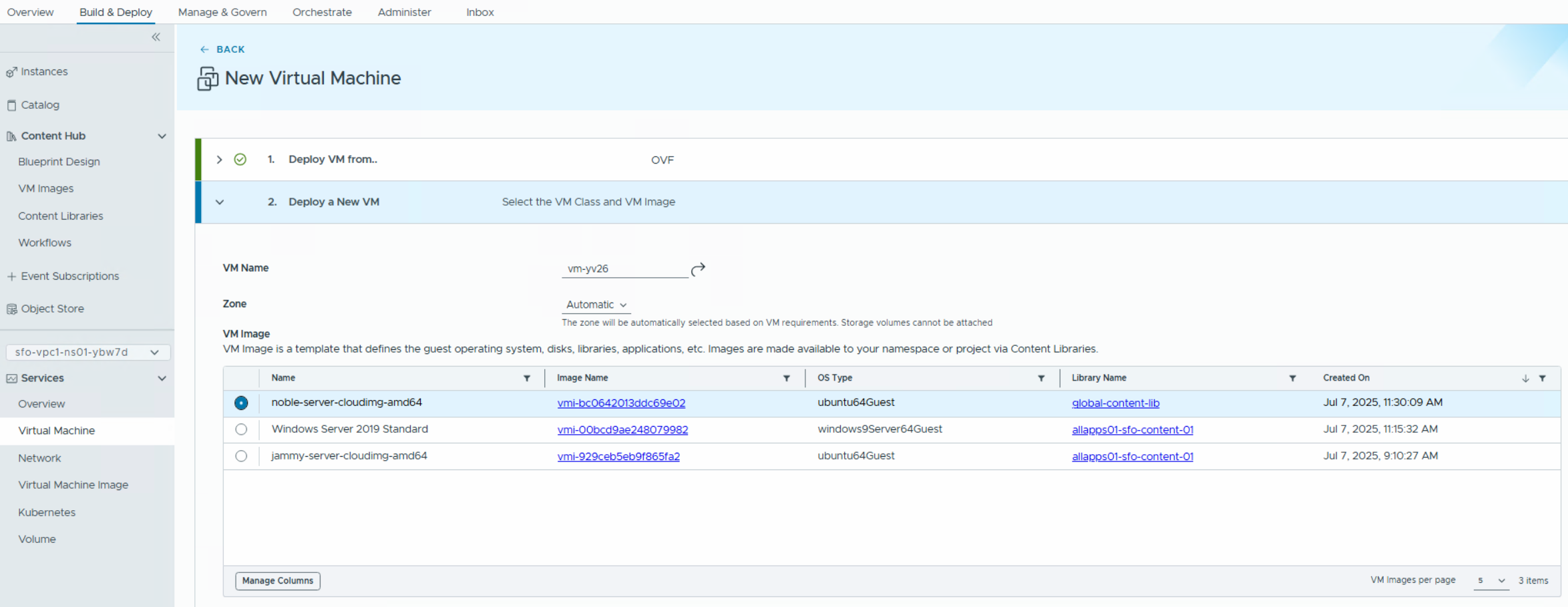Open the sfo-vpc1-ns01-ybw7d namespace dropdown
This screenshot has height=607, width=1568.
(87, 352)
